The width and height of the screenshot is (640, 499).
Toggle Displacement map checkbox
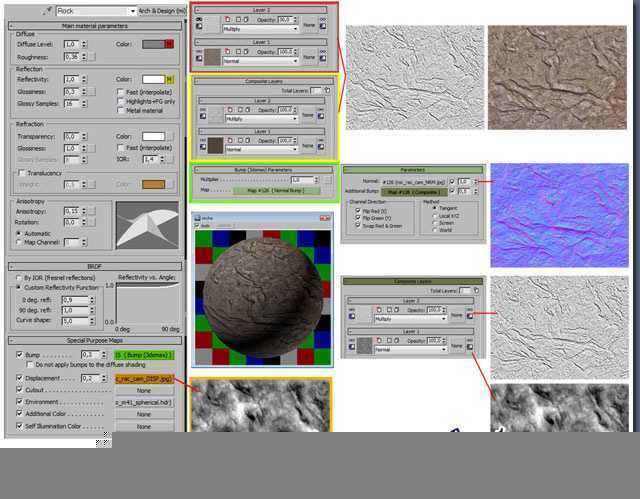[x=19, y=378]
